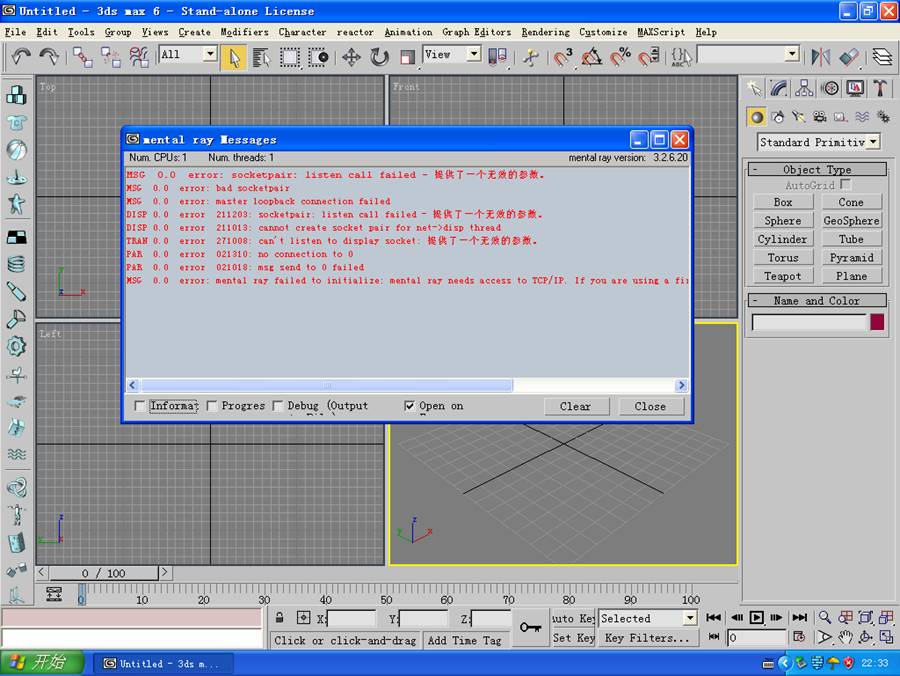This screenshot has height=676, width=900.
Task: Open the Modifiers menu
Action: coord(244,32)
